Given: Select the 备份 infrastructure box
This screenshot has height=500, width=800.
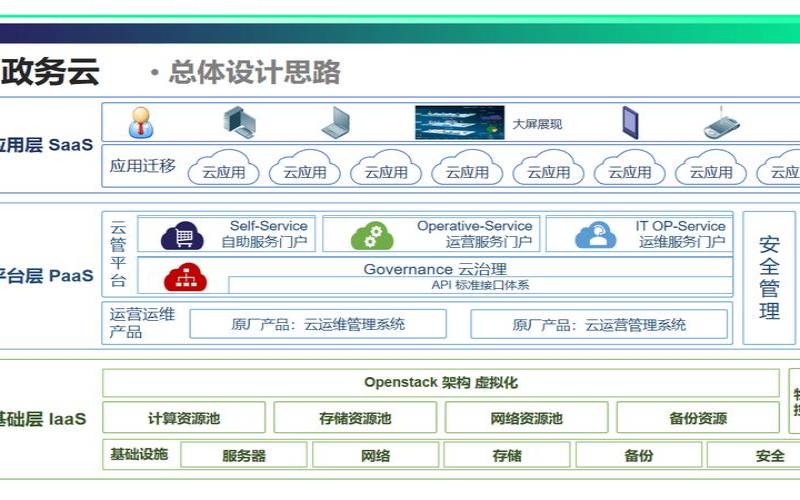Looking at the screenshot, I should [x=639, y=455].
